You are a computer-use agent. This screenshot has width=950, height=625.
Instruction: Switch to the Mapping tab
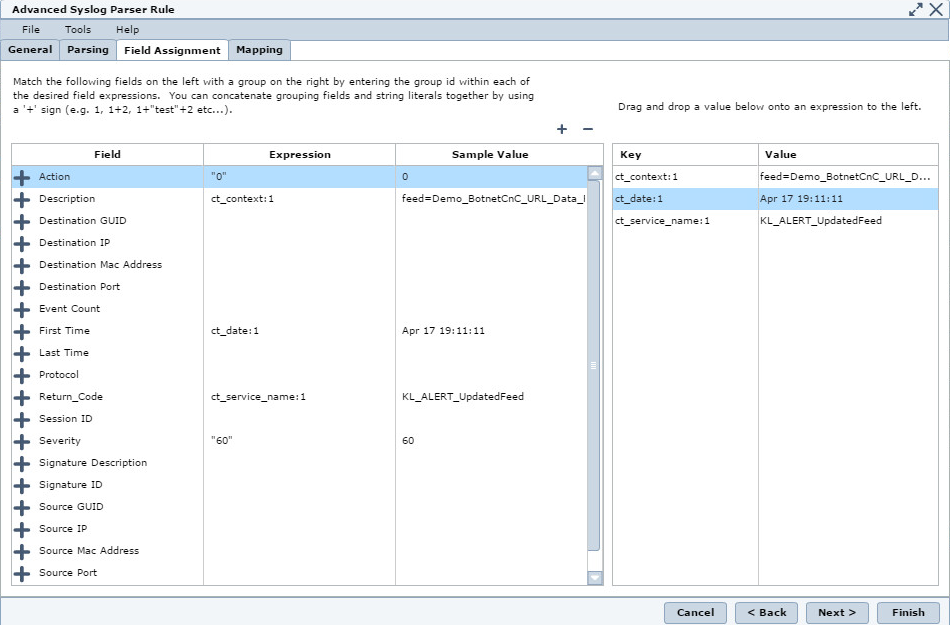tap(259, 48)
